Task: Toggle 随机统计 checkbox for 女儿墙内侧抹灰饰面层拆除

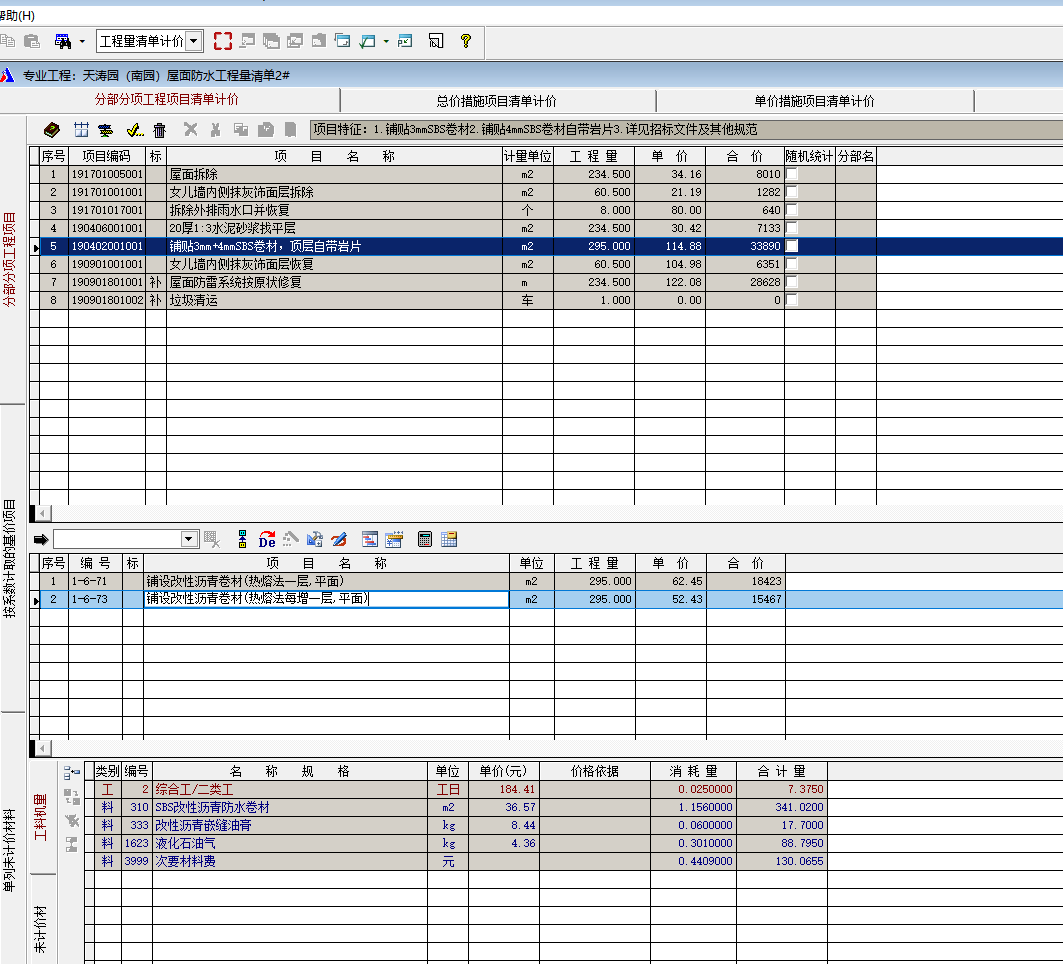Action: 791,192
